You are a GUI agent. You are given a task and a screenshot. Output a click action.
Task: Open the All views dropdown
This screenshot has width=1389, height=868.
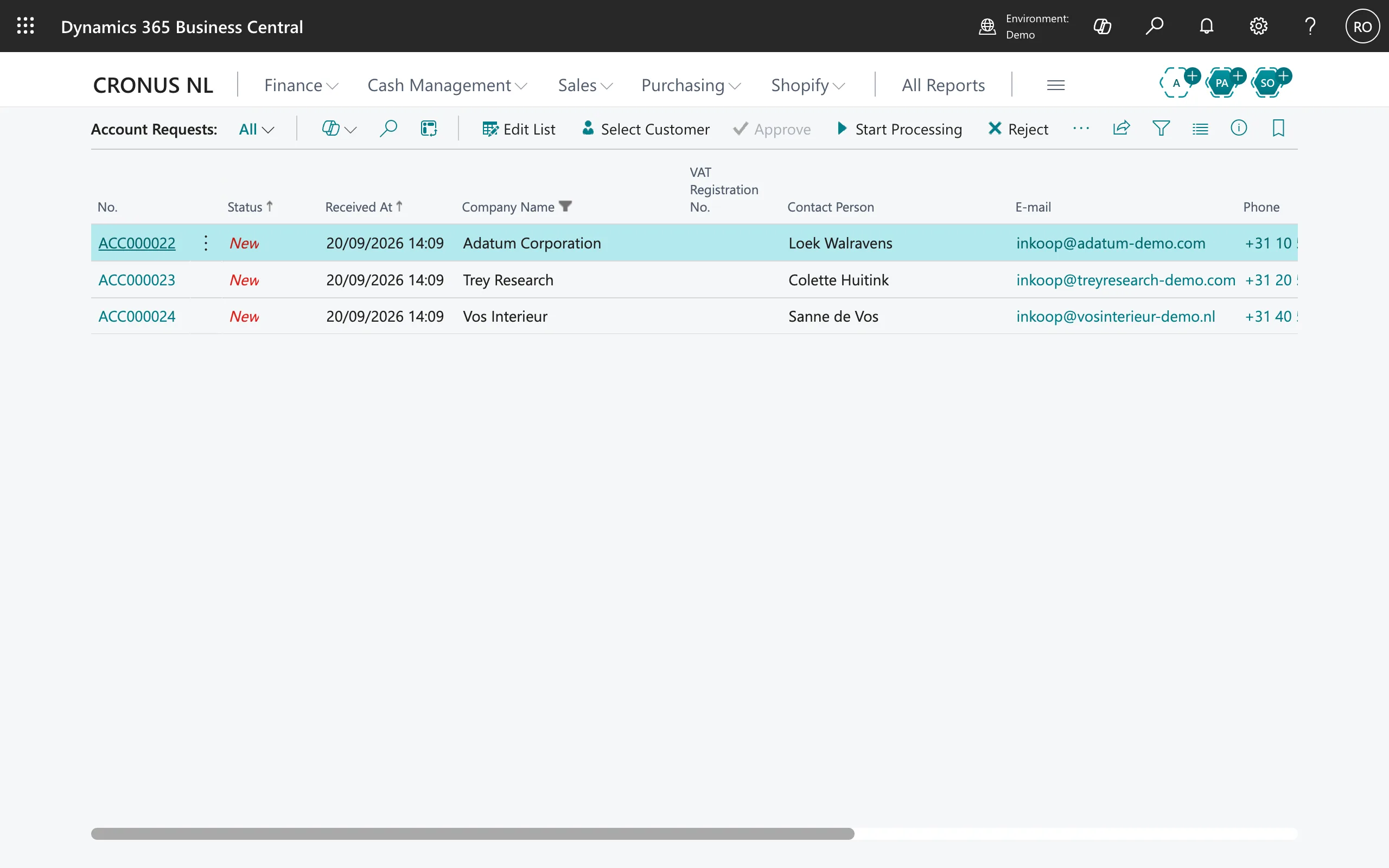[257, 129]
